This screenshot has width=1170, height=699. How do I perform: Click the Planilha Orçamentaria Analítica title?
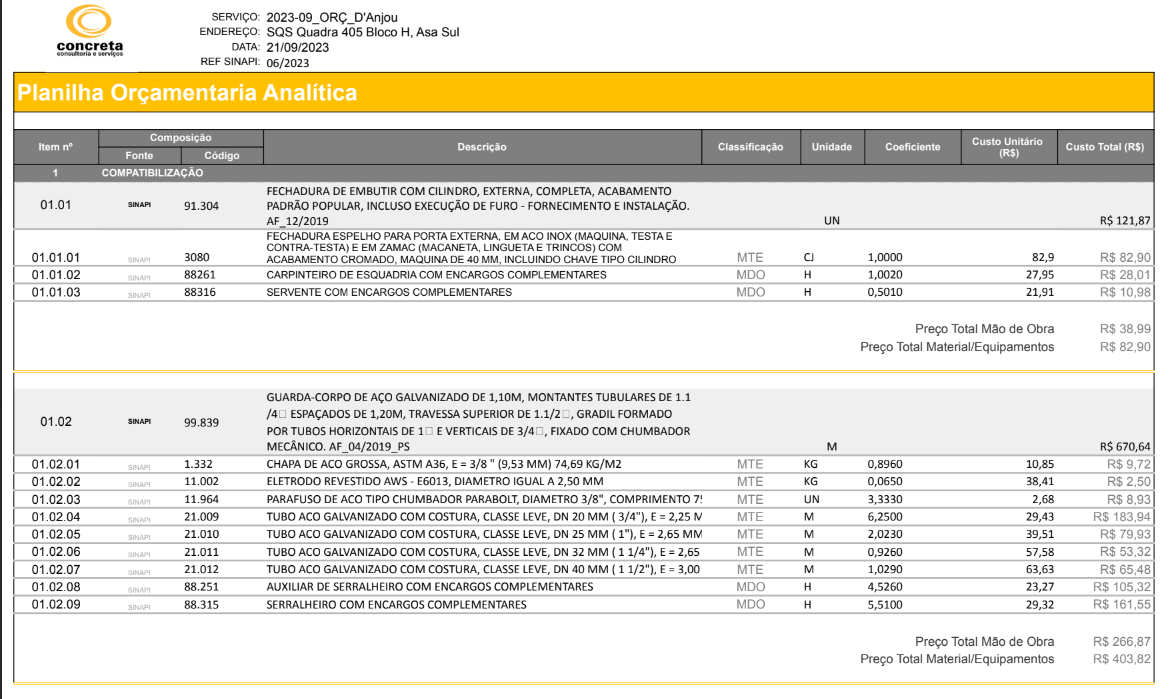click(x=187, y=93)
